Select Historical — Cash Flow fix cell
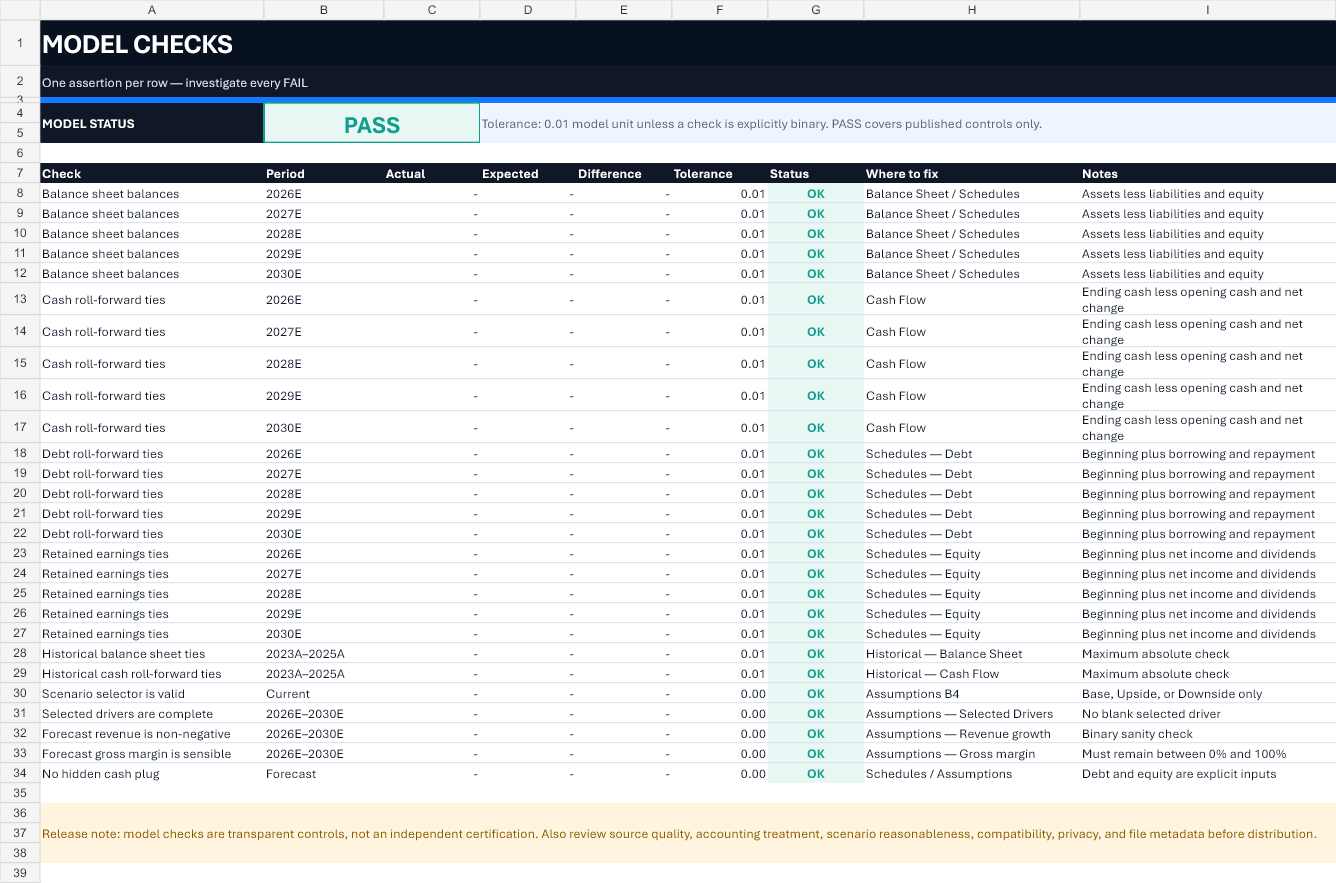The width and height of the screenshot is (1336, 883). pyautogui.click(x=972, y=673)
